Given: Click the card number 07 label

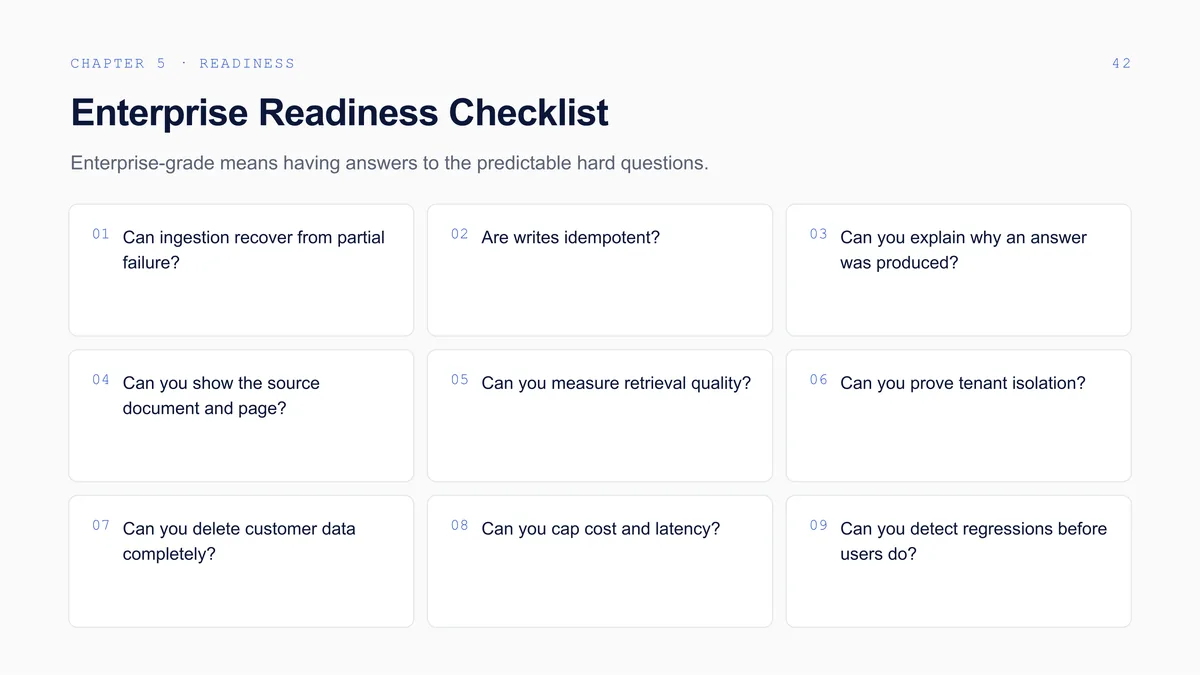Looking at the screenshot, I should point(101,525).
